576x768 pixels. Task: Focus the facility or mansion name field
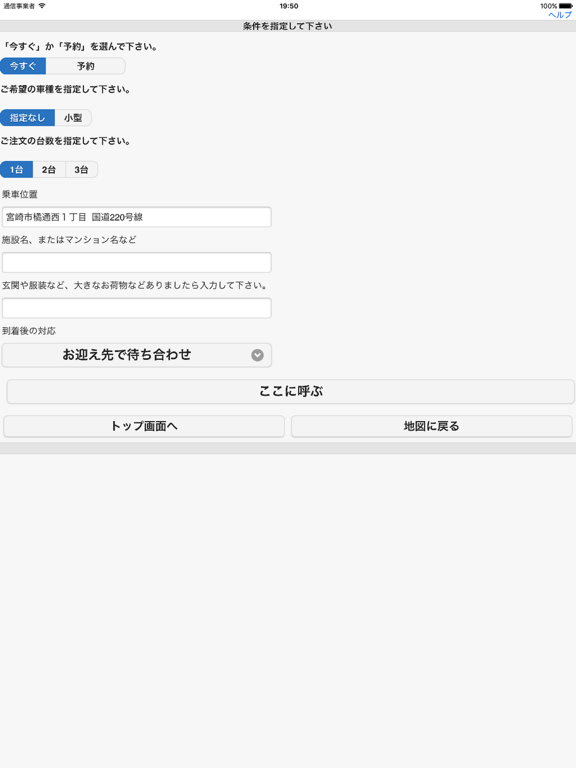137,263
